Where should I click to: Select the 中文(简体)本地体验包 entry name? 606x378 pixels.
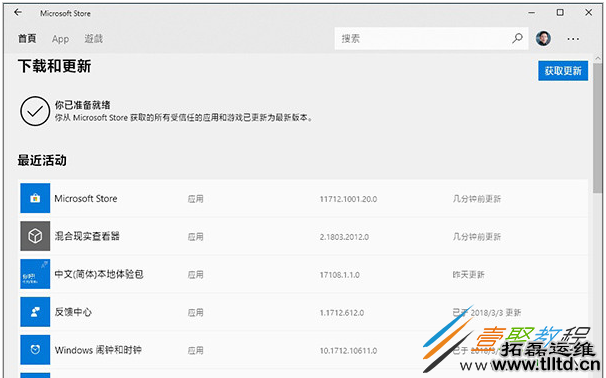tap(99, 274)
